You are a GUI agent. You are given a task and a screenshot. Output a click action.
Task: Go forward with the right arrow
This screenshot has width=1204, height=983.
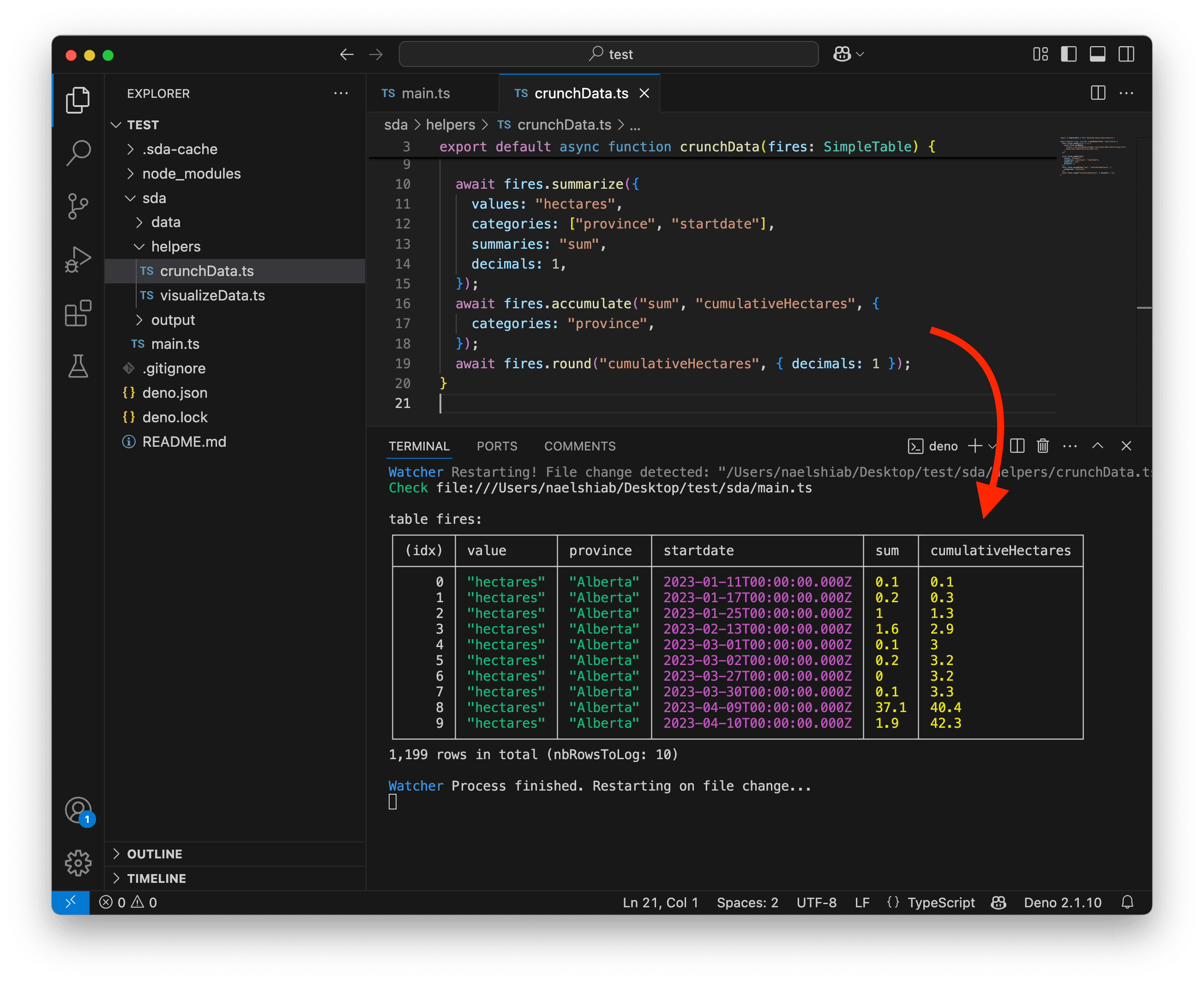point(376,54)
